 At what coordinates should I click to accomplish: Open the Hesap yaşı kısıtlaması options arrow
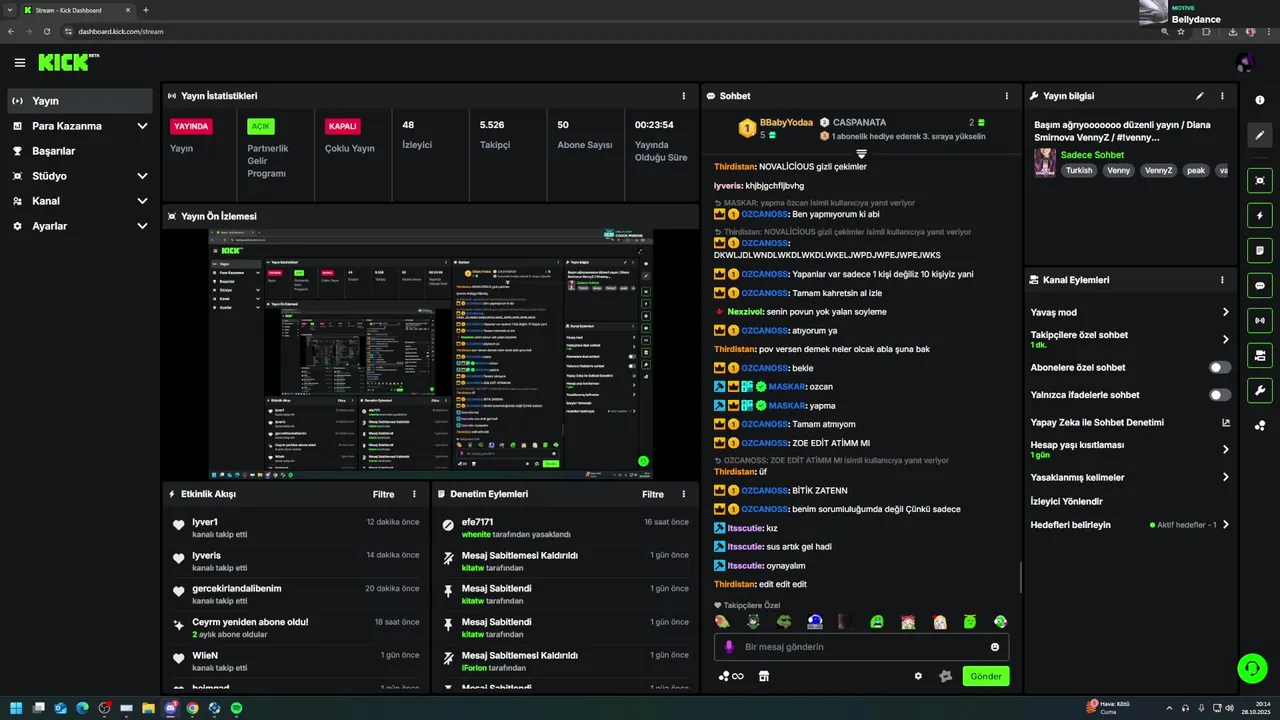[x=1225, y=449]
